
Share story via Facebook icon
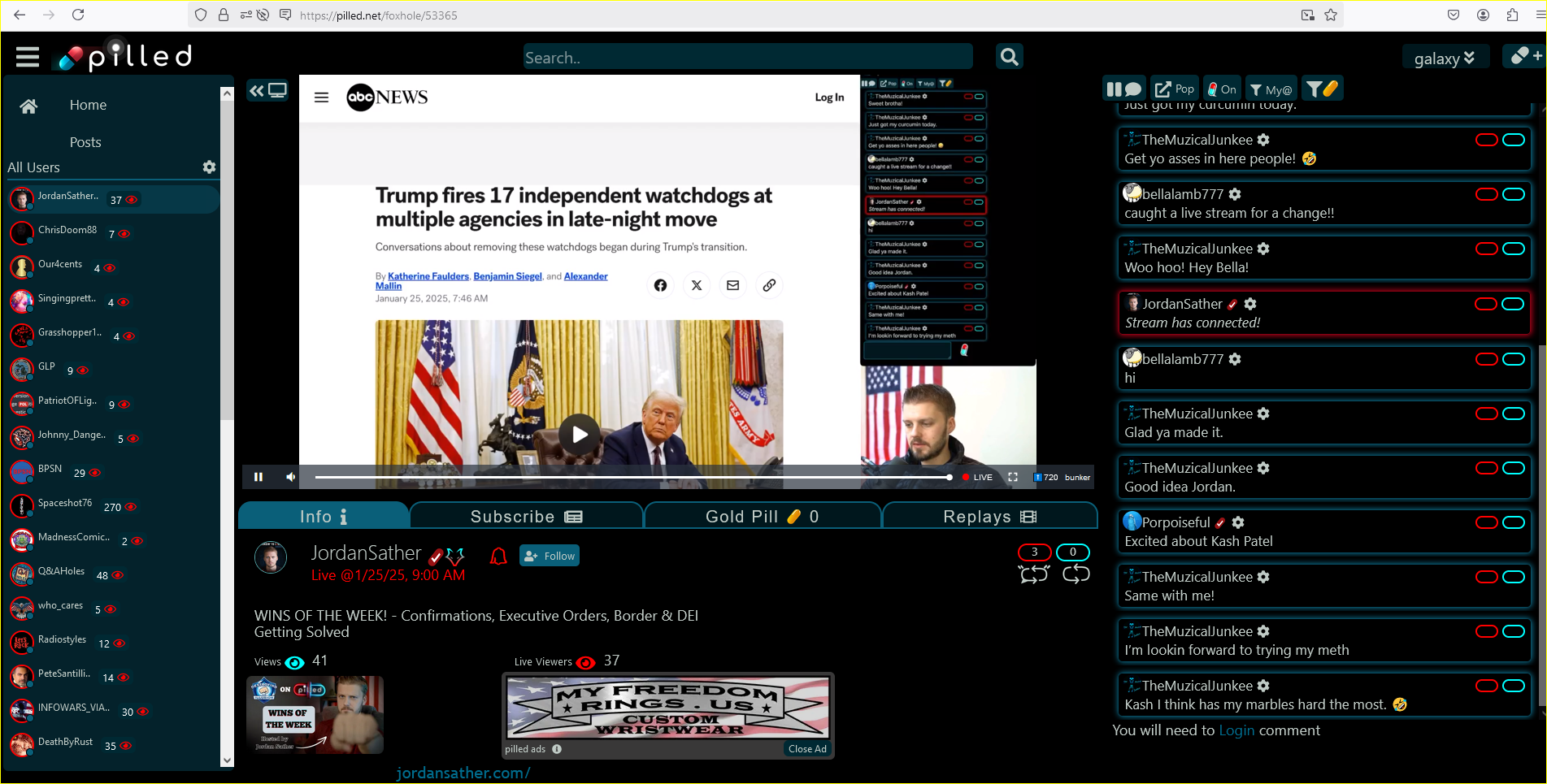pyautogui.click(x=660, y=285)
